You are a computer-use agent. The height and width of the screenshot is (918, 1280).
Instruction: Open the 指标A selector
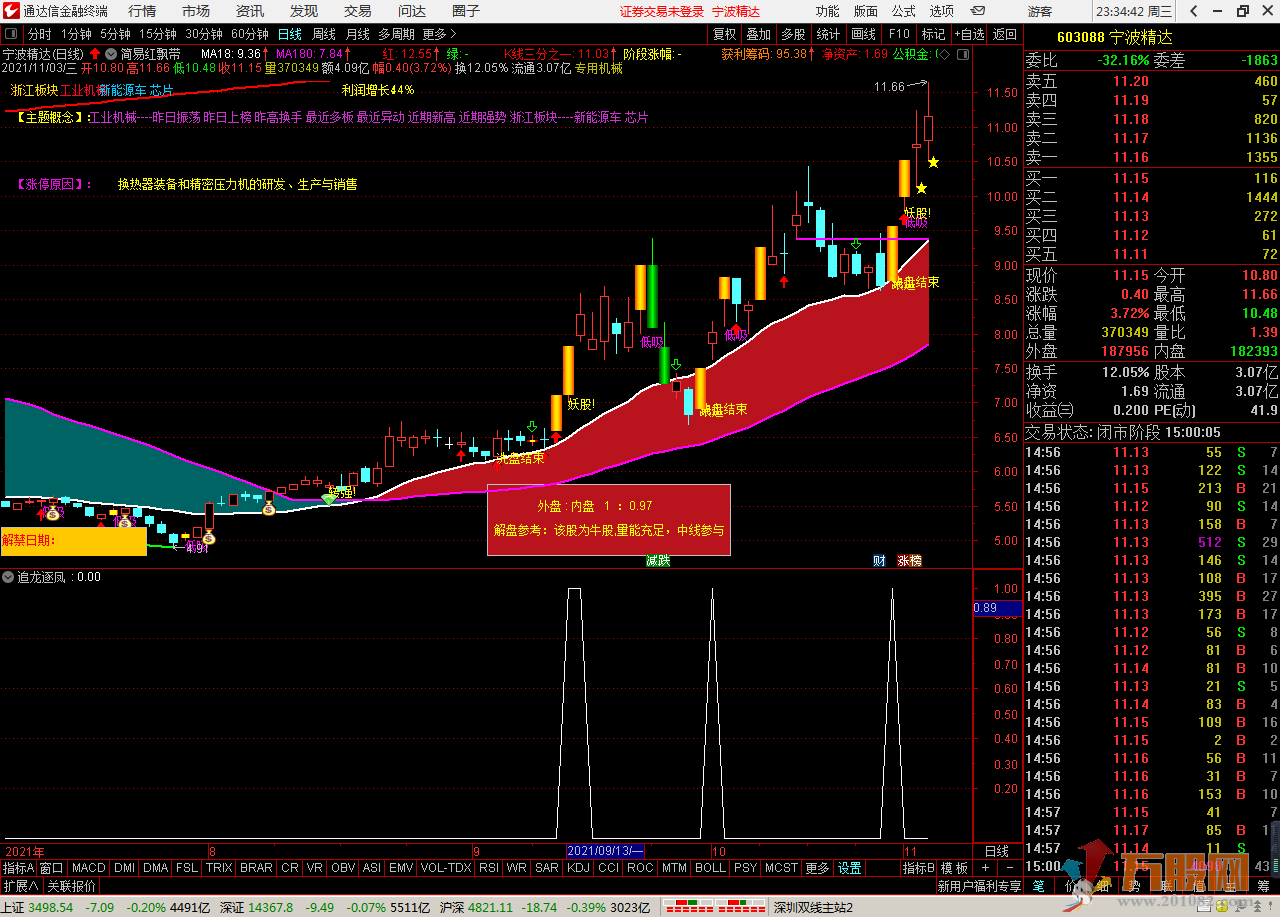(x=18, y=868)
